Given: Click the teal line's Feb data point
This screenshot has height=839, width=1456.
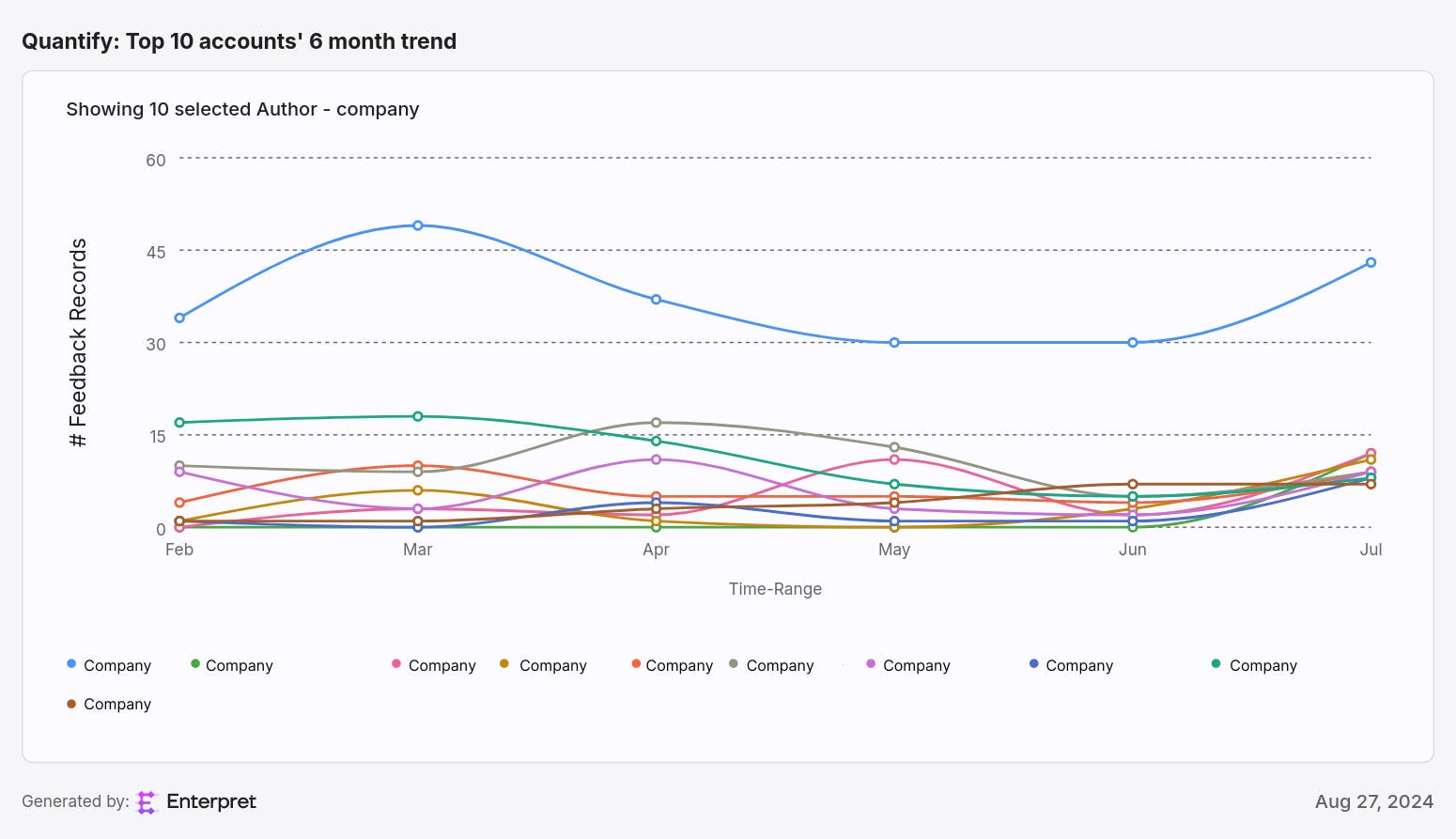Looking at the screenshot, I should (x=179, y=423).
